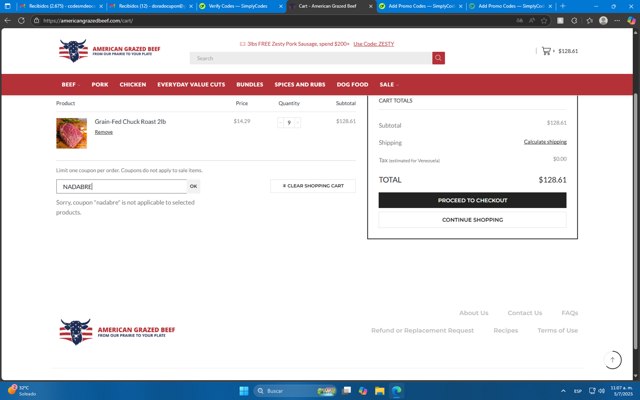Switch to the Recibidos (2.675) Gmail tab
The height and width of the screenshot is (400, 640).
tap(61, 6)
